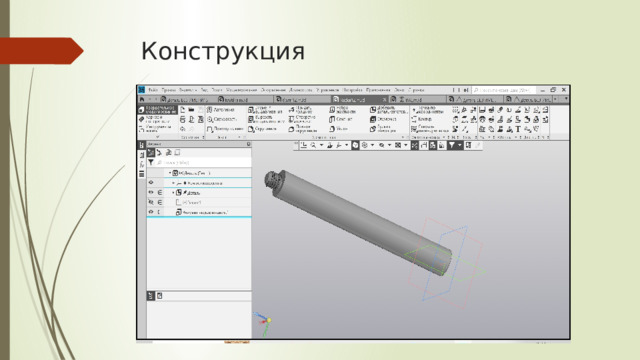The image size is (640, 360).
Task: Click the pin icon on tree panel header
Action: point(248,144)
